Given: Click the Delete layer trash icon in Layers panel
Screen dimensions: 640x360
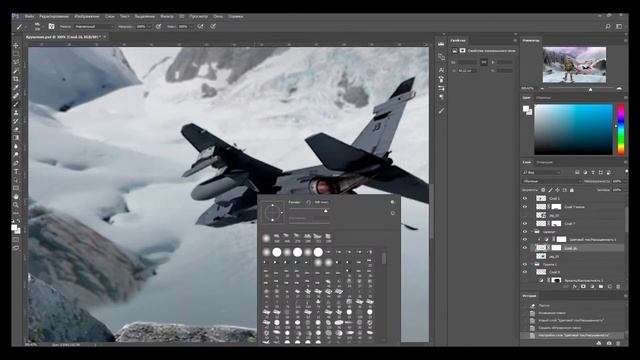Looking at the screenshot, I should click(x=618, y=287).
